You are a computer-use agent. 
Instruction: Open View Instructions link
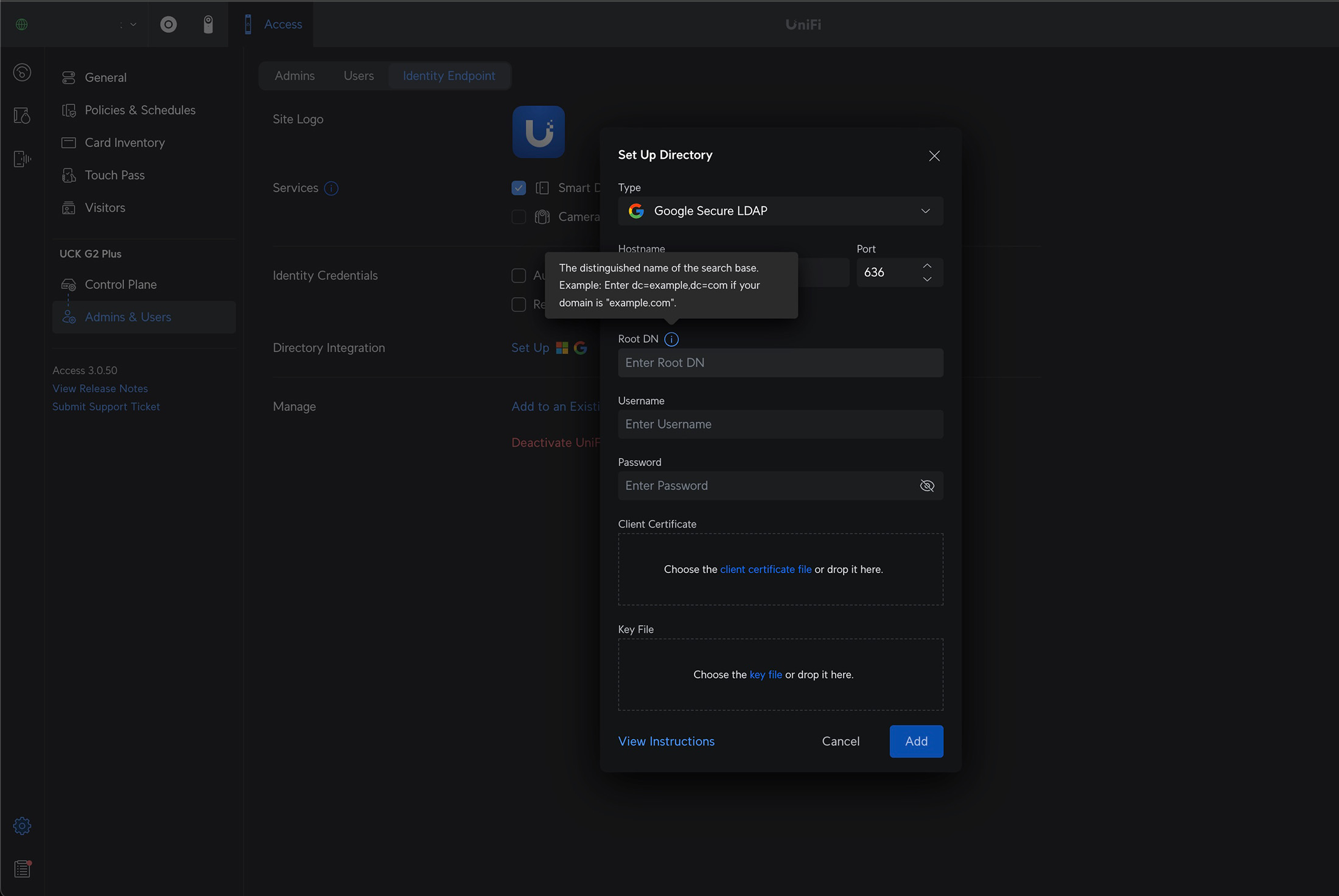click(666, 741)
